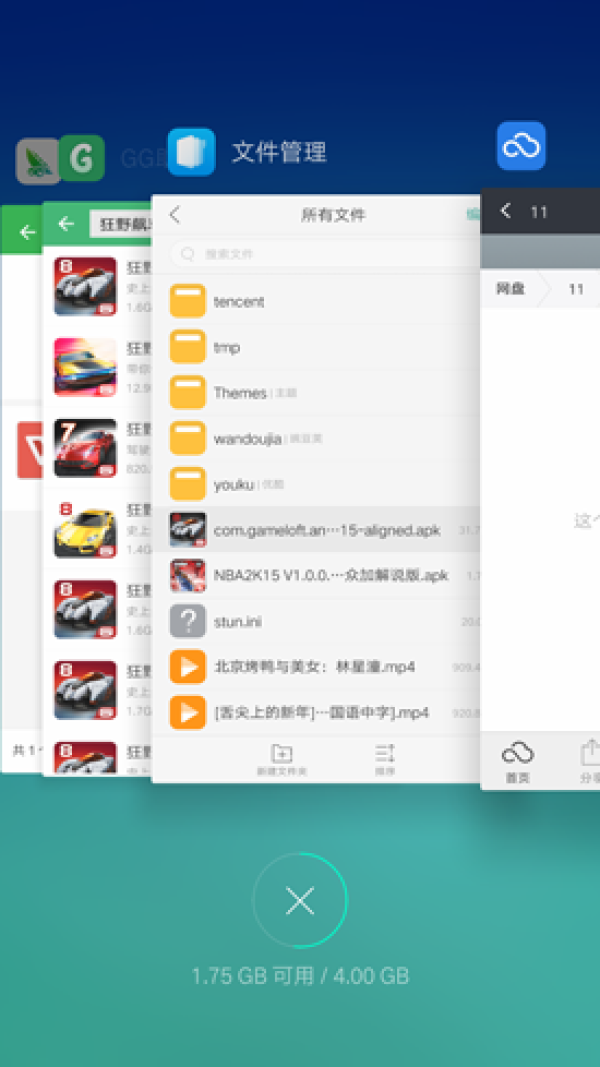Open the cloud drive app icon

[x=521, y=146]
